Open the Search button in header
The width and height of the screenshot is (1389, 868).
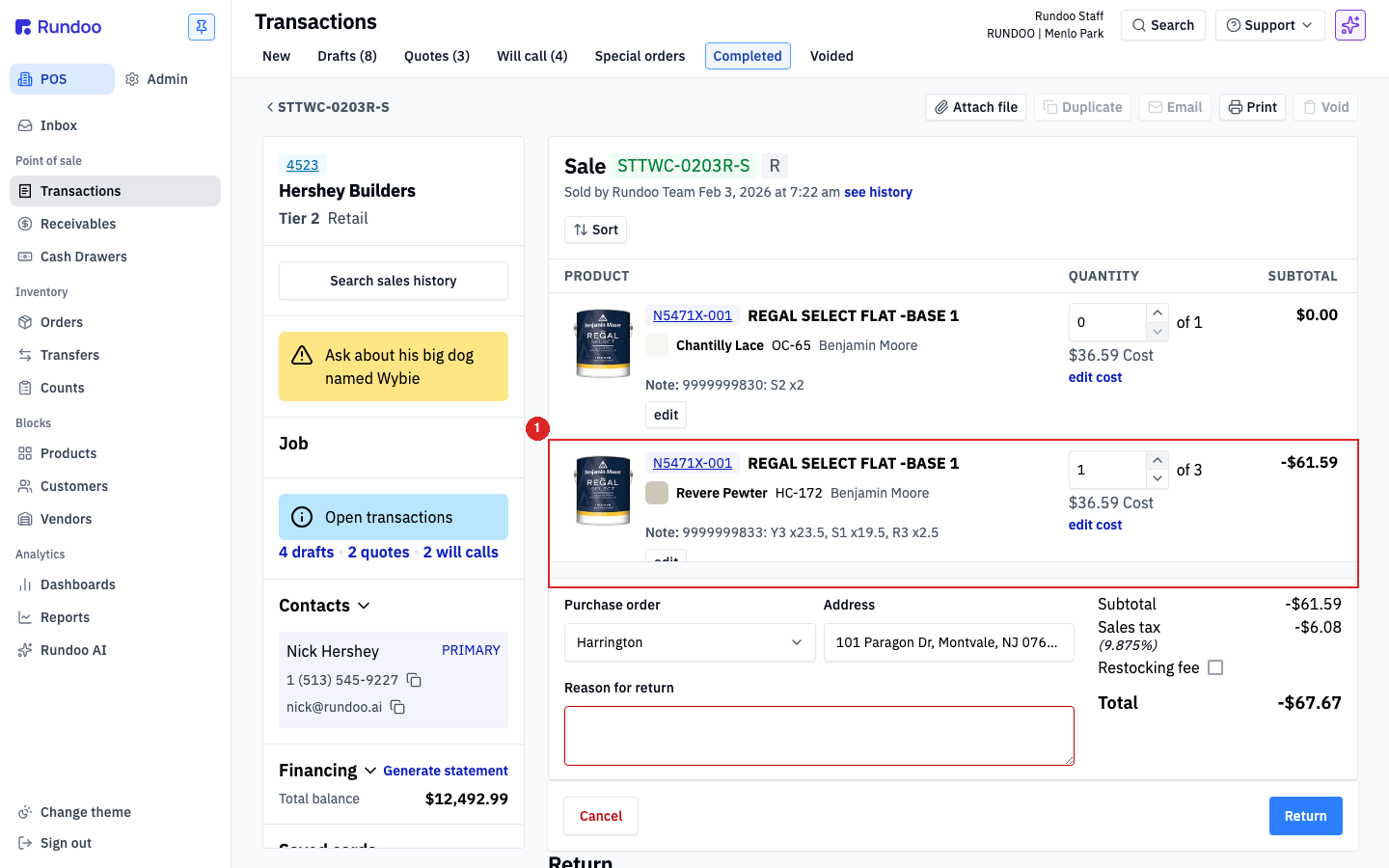[1163, 25]
